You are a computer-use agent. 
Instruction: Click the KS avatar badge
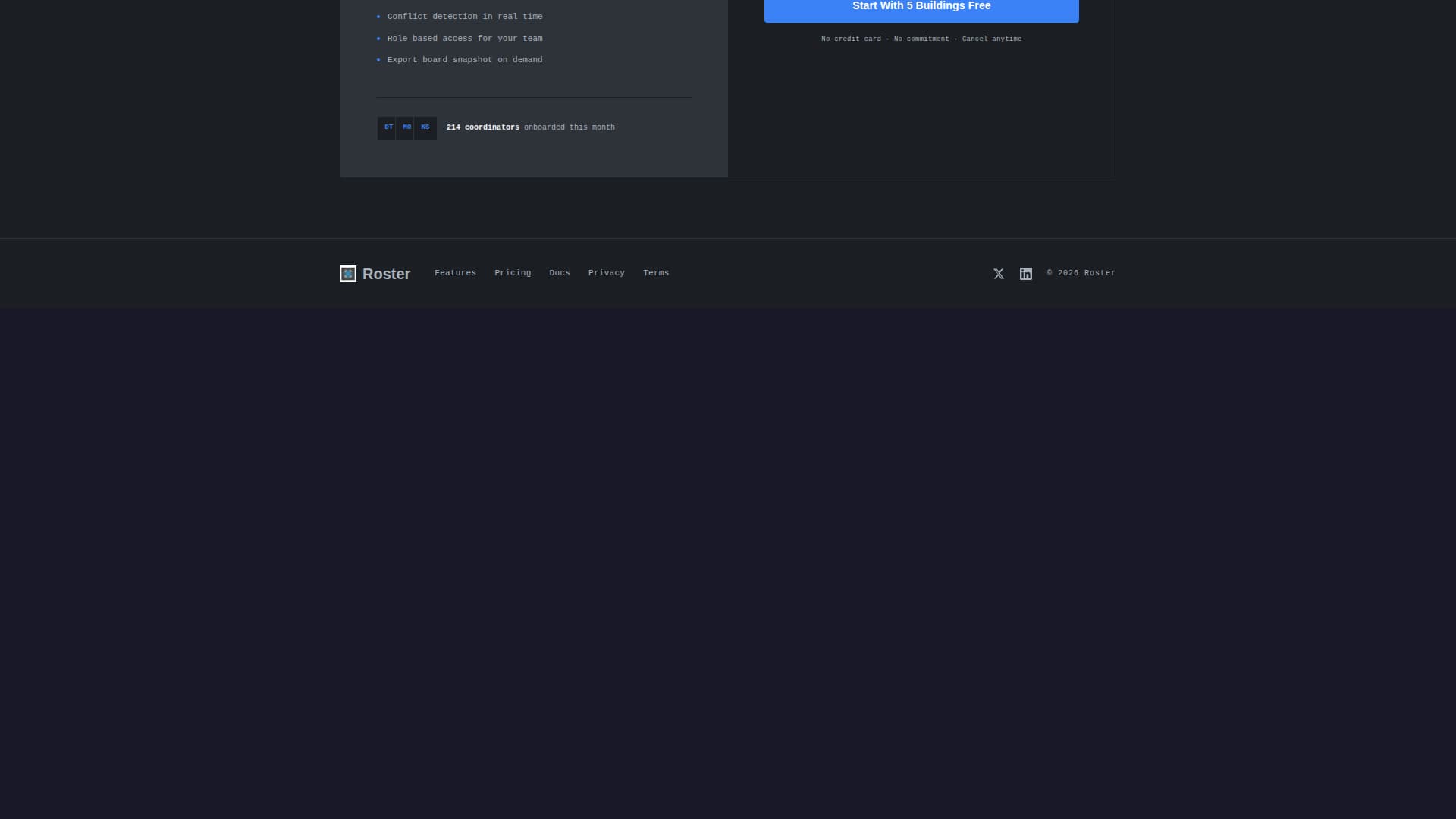425,127
